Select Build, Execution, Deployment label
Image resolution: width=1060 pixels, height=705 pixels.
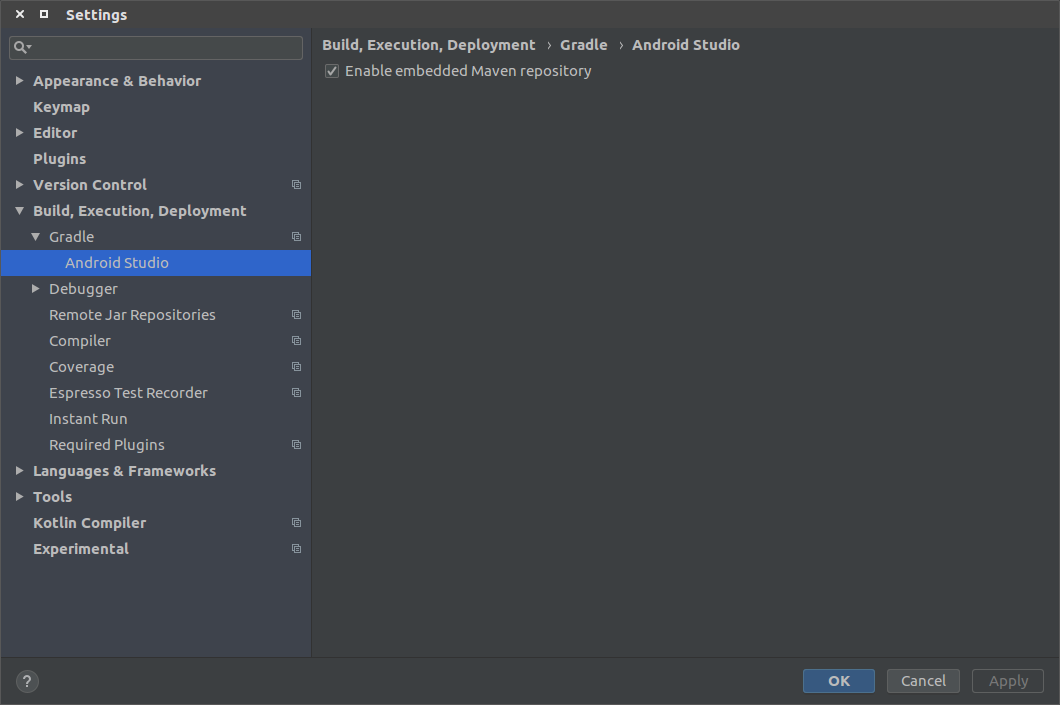140,212
